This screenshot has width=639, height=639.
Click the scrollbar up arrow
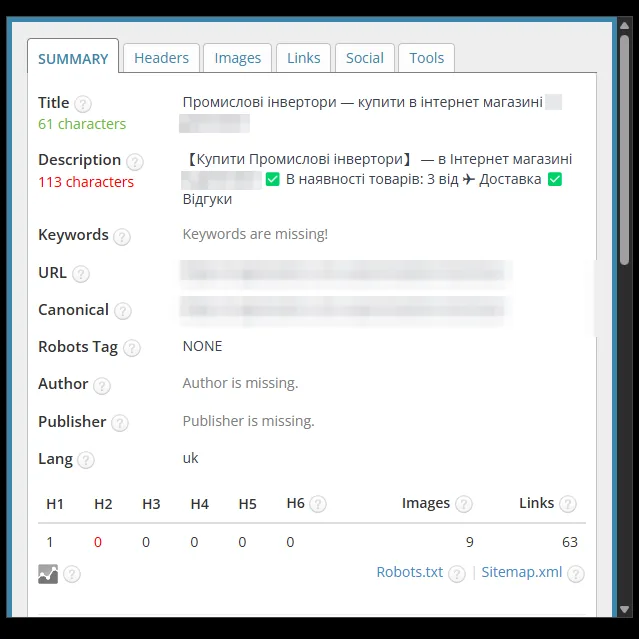tap(624, 25)
